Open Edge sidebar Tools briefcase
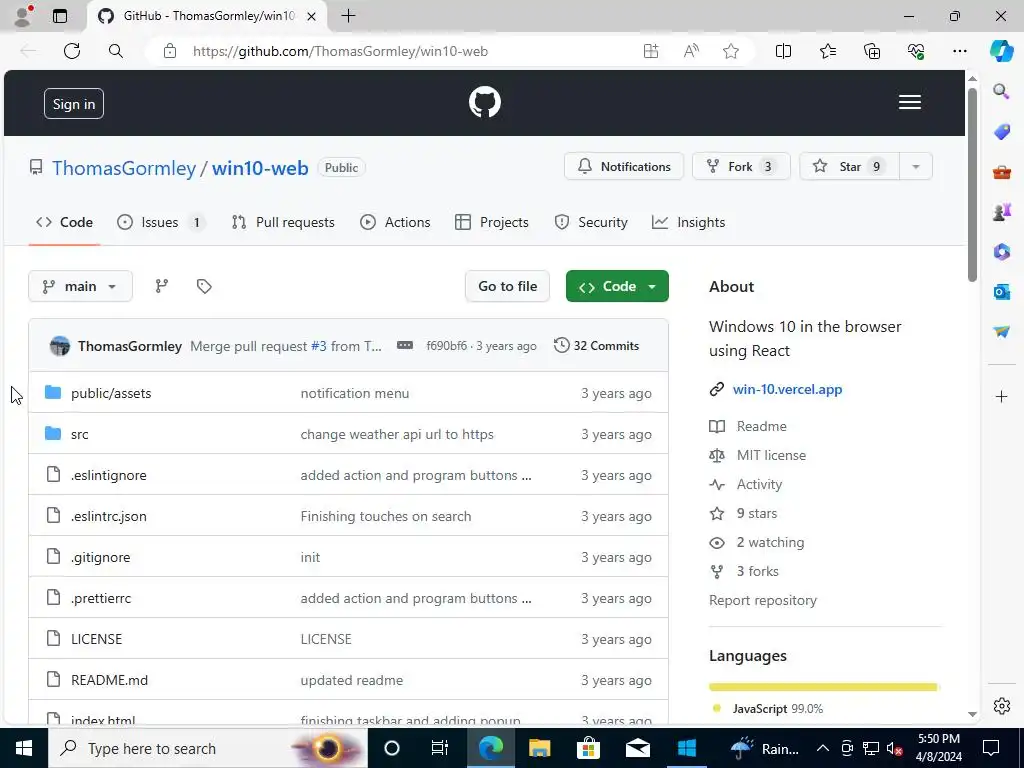The height and width of the screenshot is (768, 1024). (1001, 172)
